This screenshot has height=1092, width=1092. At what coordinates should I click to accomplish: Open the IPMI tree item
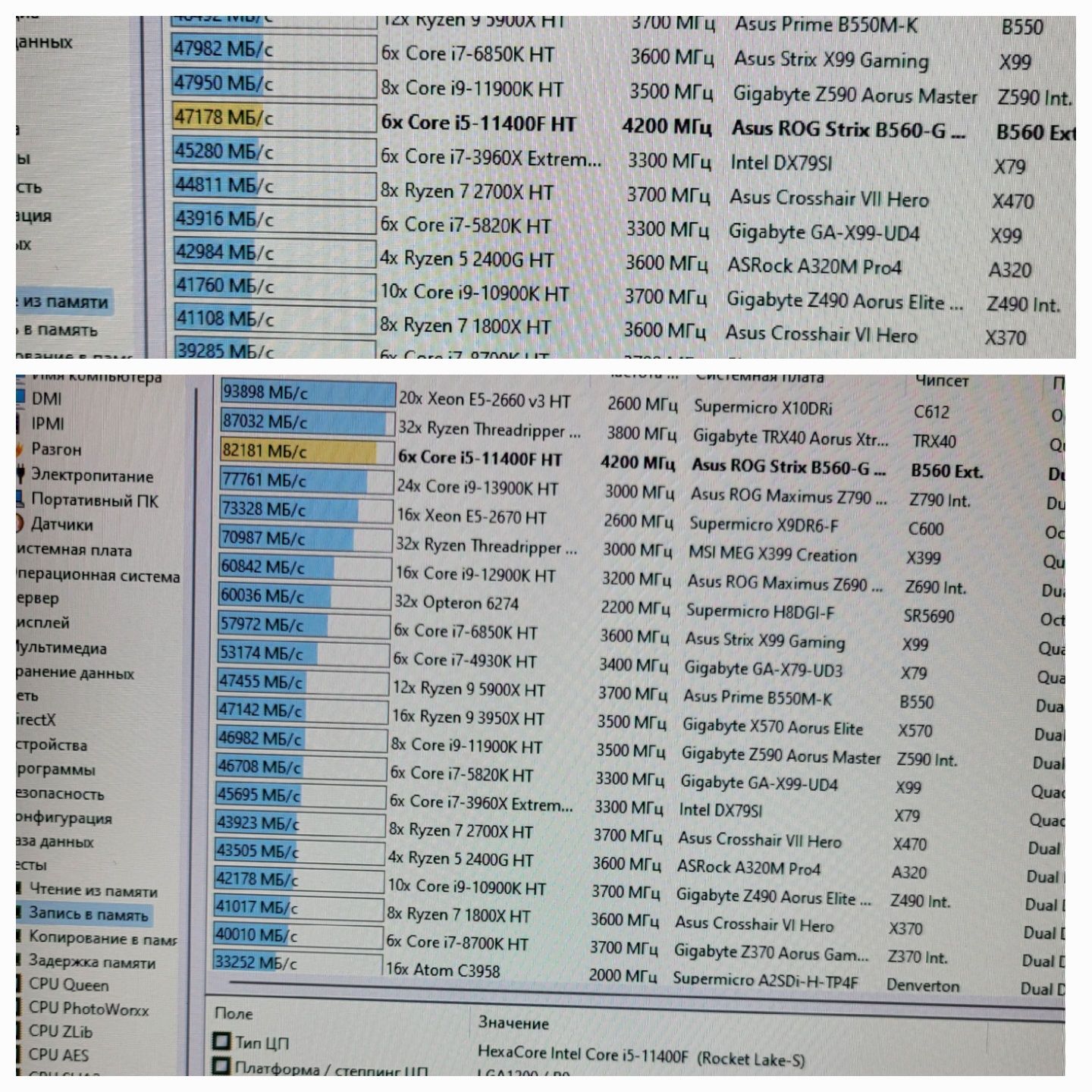(48, 424)
